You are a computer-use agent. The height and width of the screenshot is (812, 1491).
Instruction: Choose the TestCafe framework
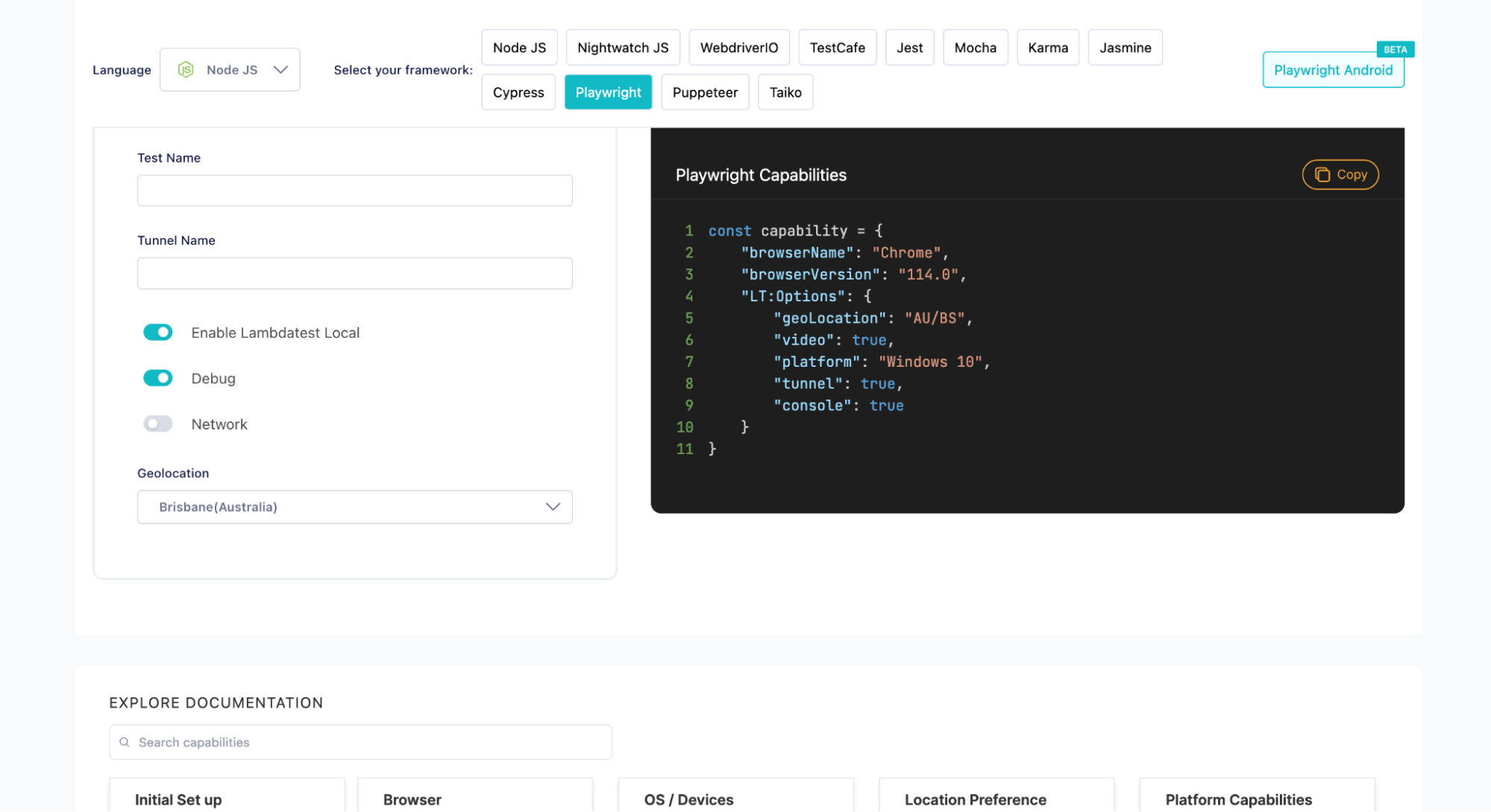pyautogui.click(x=837, y=47)
